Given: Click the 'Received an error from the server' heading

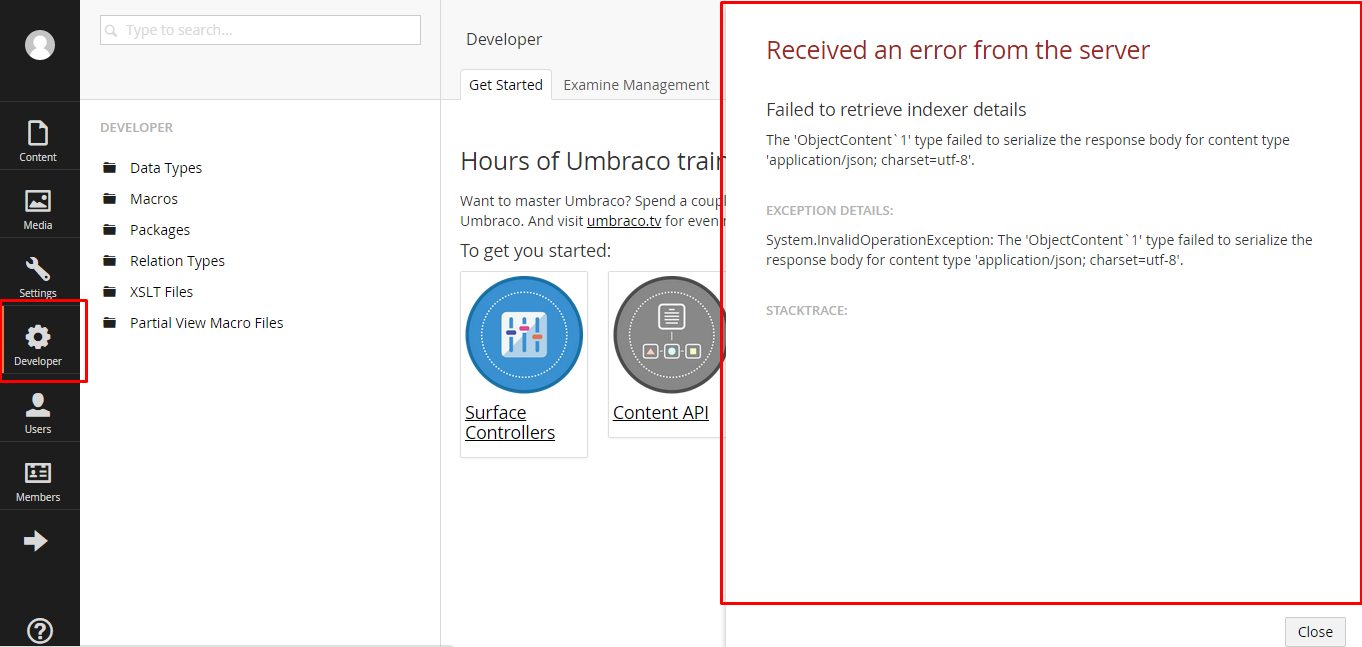Looking at the screenshot, I should pyautogui.click(x=958, y=49).
